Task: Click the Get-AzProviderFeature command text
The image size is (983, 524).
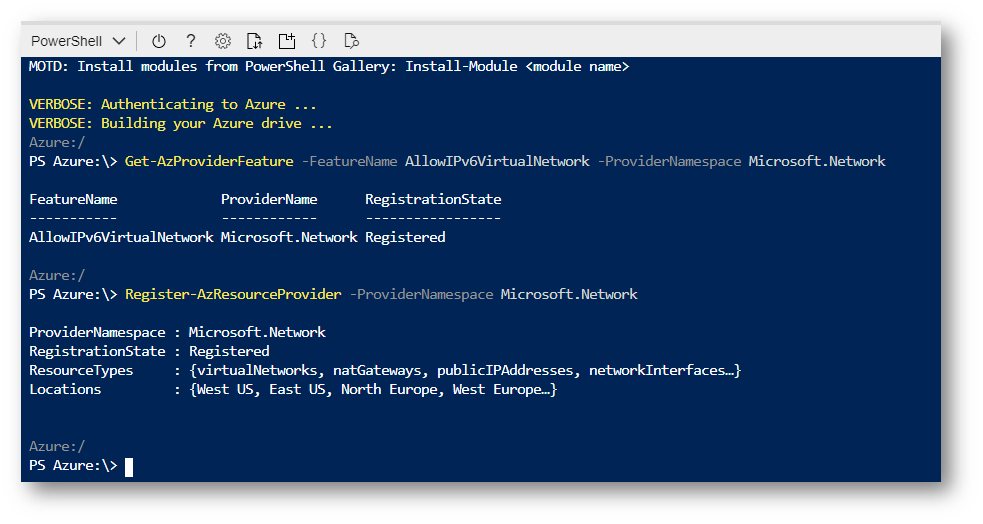Action: point(209,162)
